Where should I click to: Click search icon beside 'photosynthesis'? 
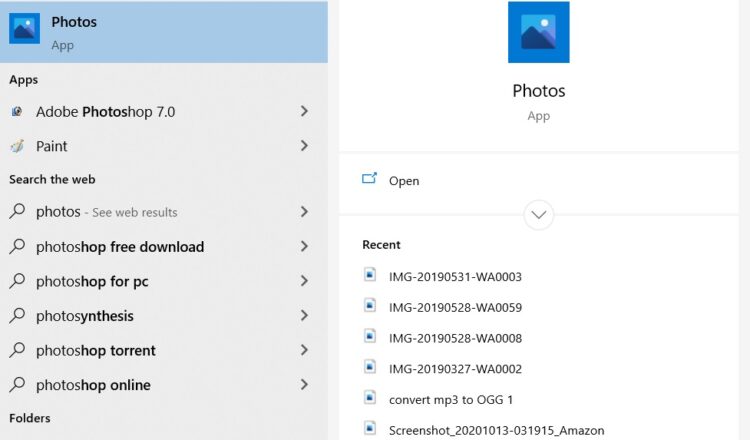(x=17, y=315)
